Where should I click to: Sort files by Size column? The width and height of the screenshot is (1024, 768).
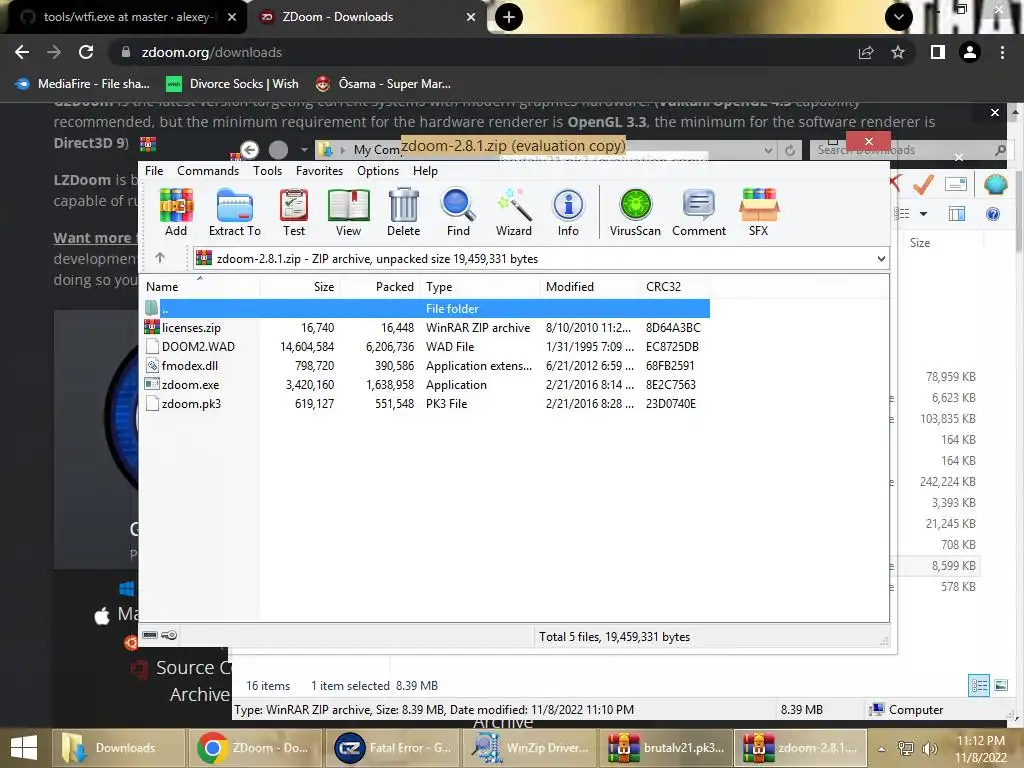[299, 287]
